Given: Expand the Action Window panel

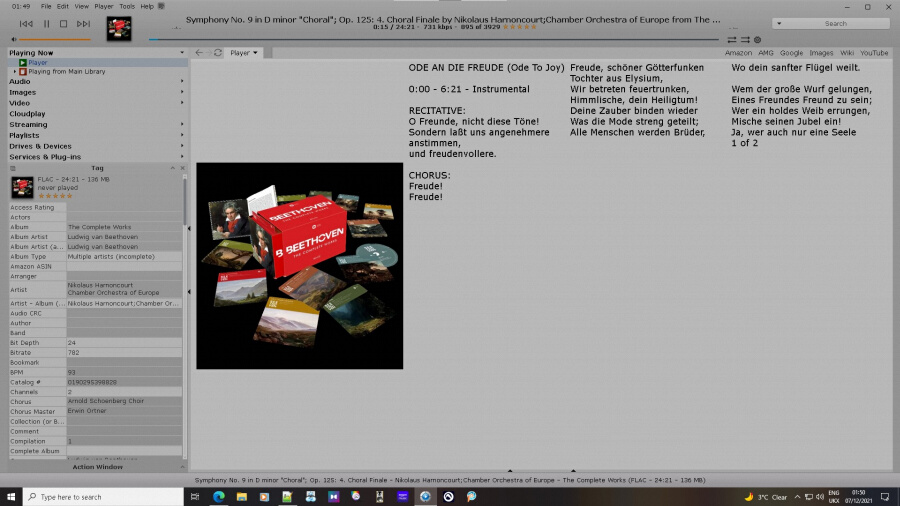Looking at the screenshot, I should click(x=182, y=467).
